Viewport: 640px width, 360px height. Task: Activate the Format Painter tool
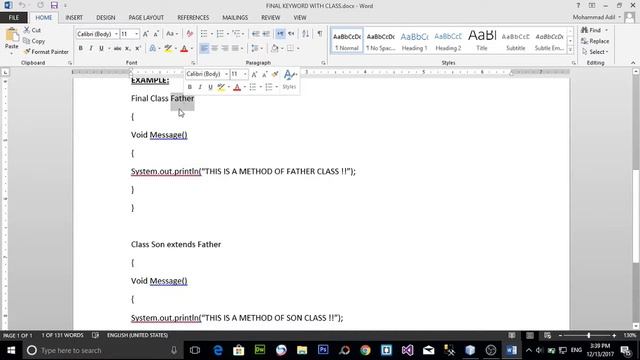point(46,52)
